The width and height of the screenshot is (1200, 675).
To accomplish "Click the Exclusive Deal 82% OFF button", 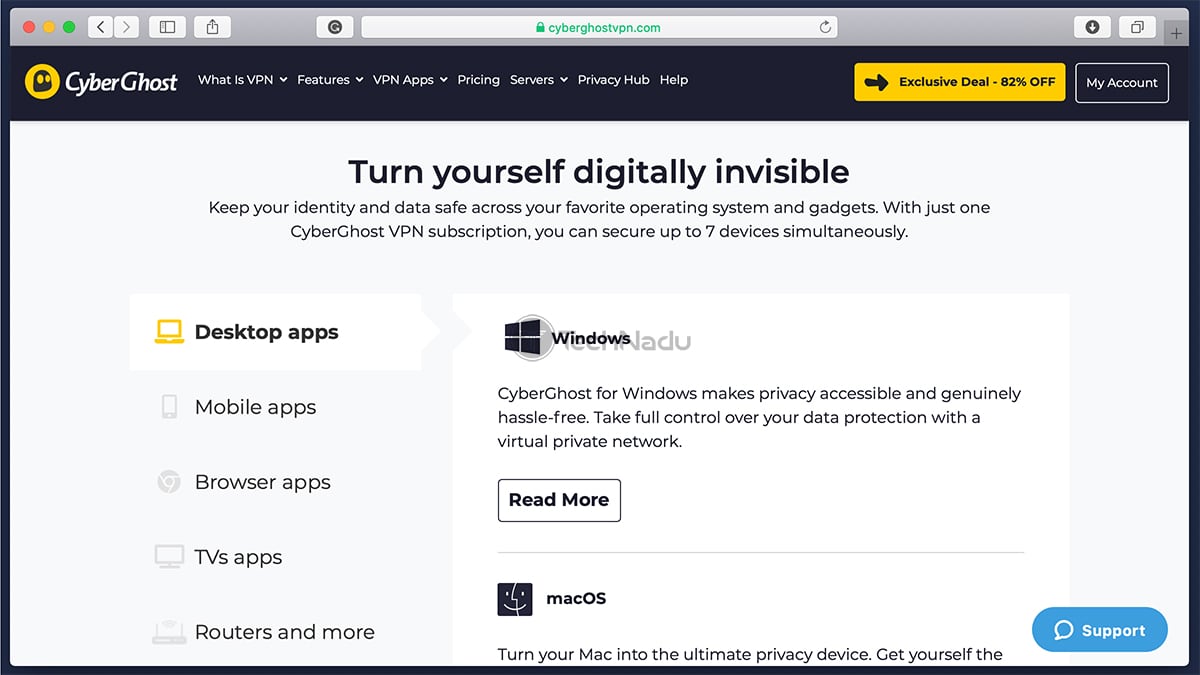I will point(960,82).
